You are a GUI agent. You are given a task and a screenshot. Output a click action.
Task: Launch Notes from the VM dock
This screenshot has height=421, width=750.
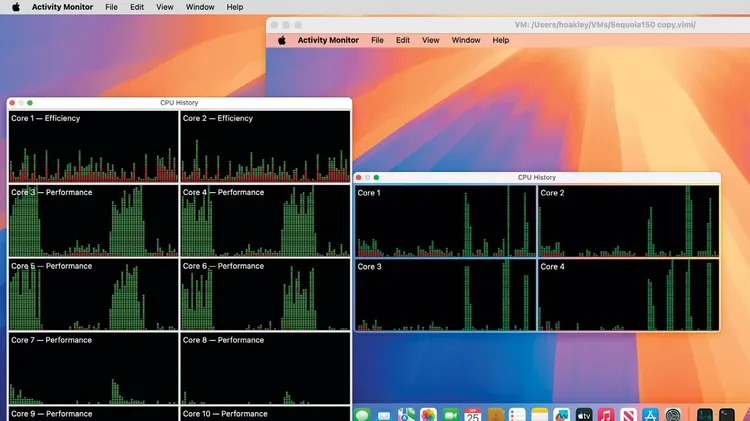[539, 415]
